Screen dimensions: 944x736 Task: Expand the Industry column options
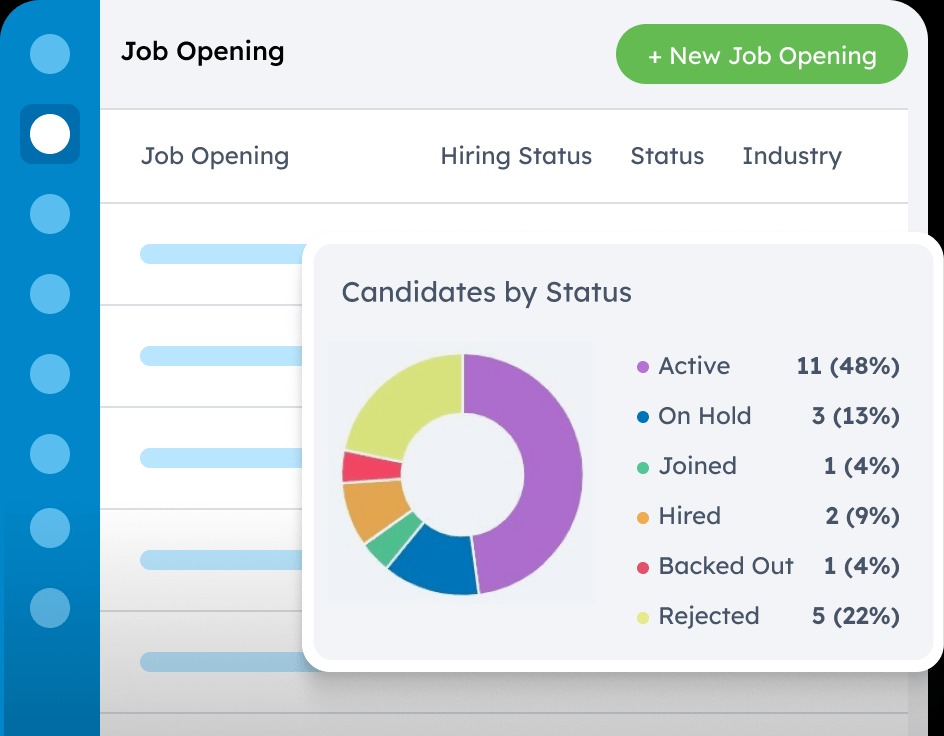point(792,156)
